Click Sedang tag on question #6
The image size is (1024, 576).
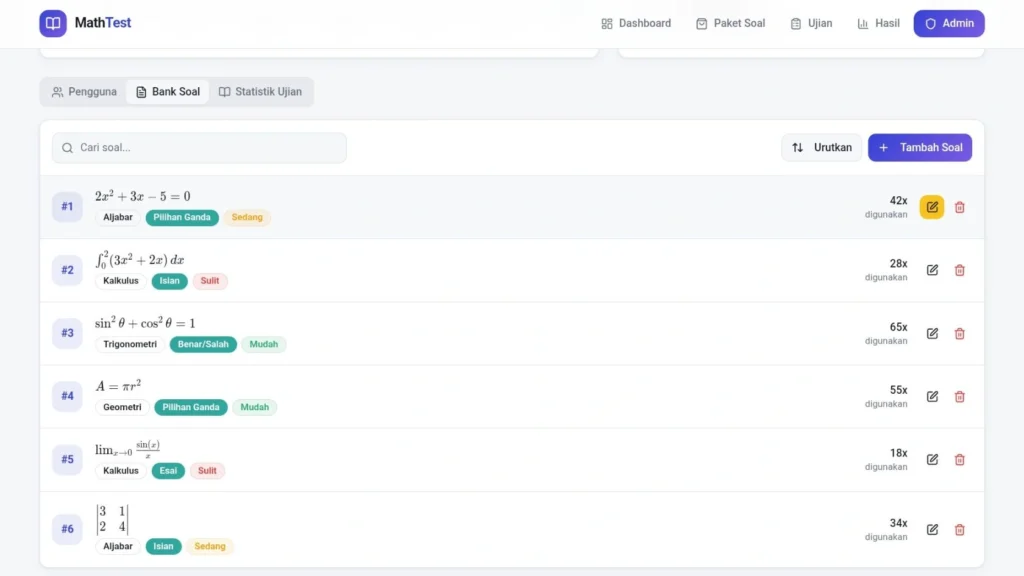click(x=210, y=546)
